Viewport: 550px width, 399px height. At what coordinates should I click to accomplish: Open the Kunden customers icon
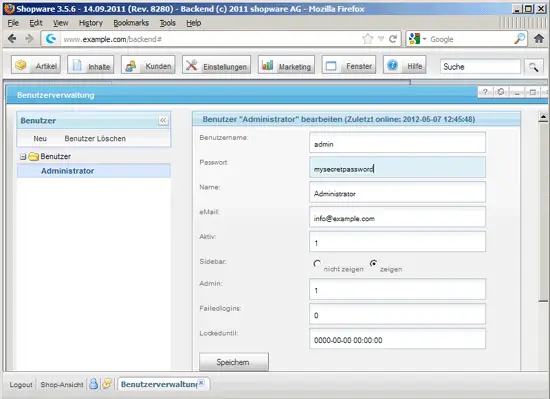pos(131,66)
